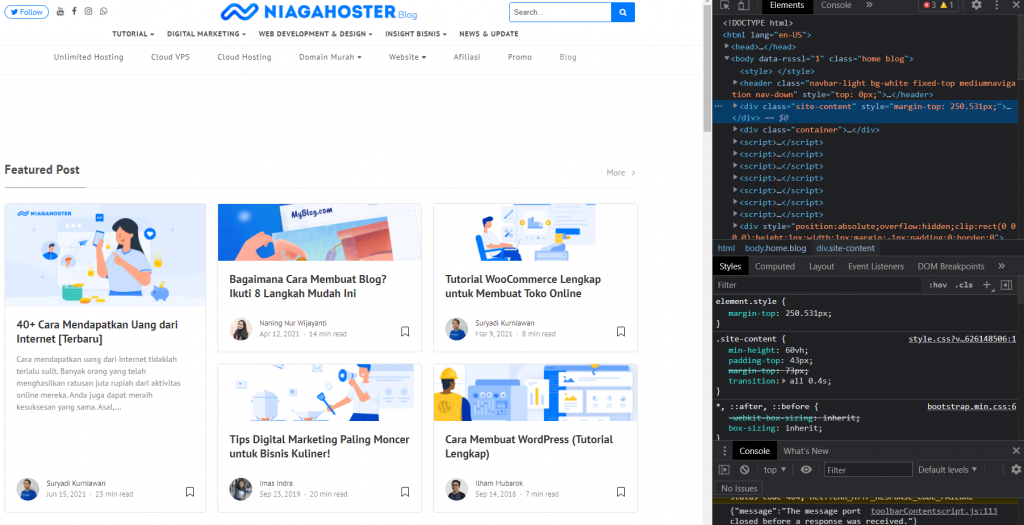Click author avatar of Ilham Mubarok
1024x525 pixels.
456,489
